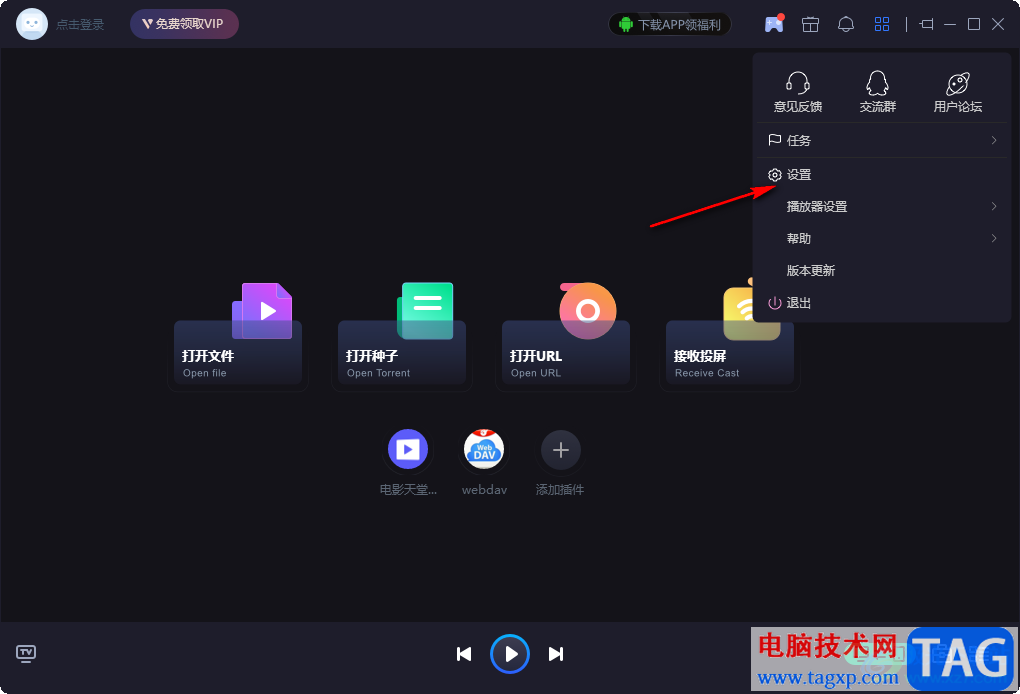
Task: Open the 任务 menu item
Action: pyautogui.click(x=881, y=140)
